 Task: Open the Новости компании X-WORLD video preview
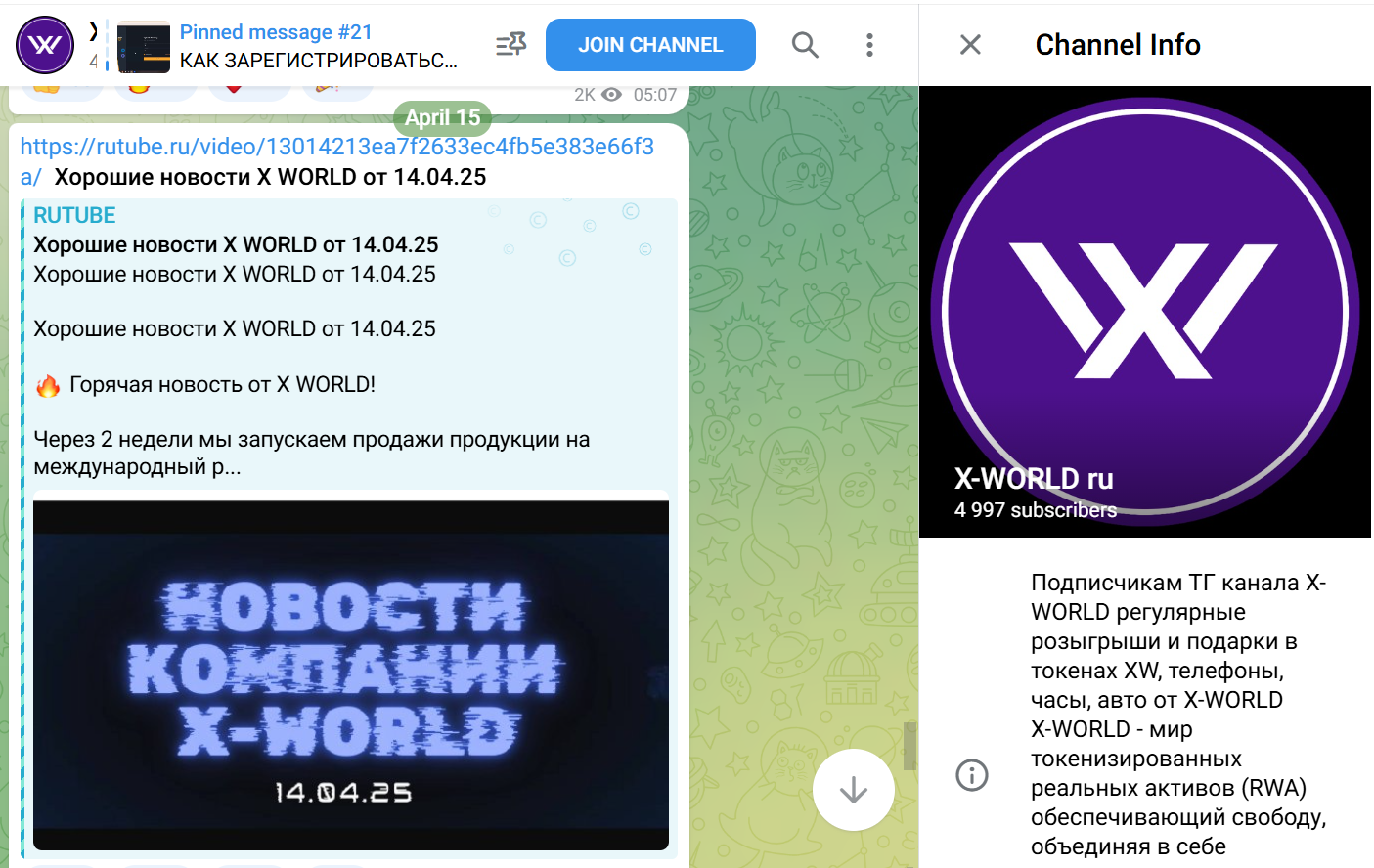pyautogui.click(x=351, y=674)
